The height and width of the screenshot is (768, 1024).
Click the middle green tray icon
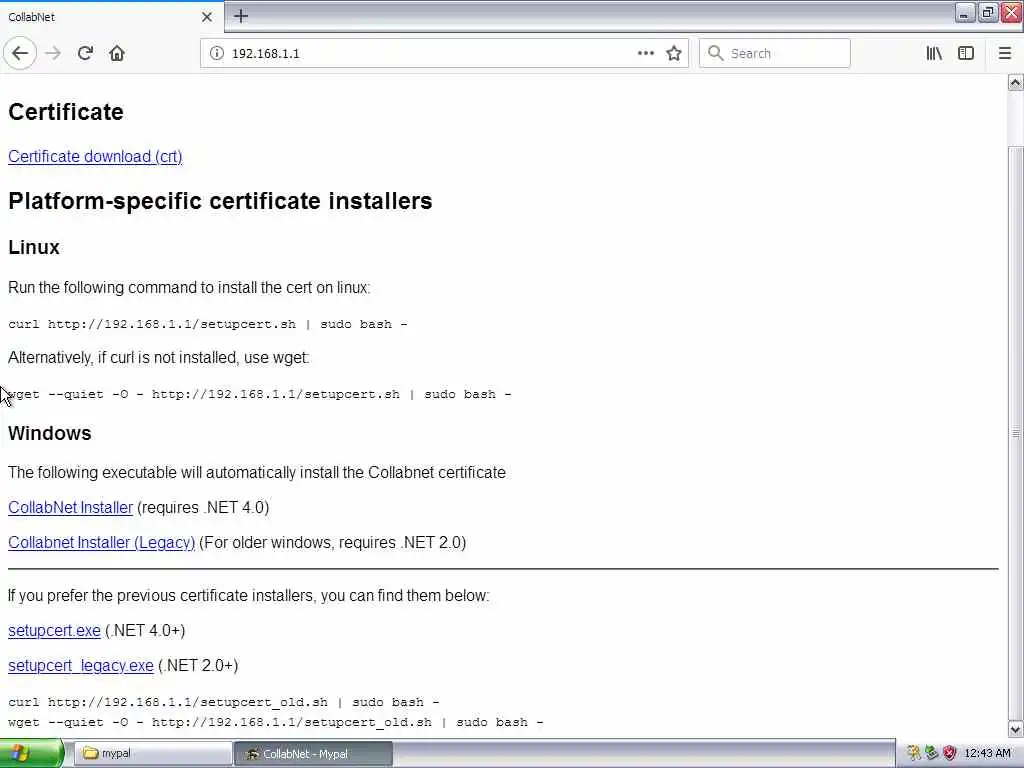(932, 753)
